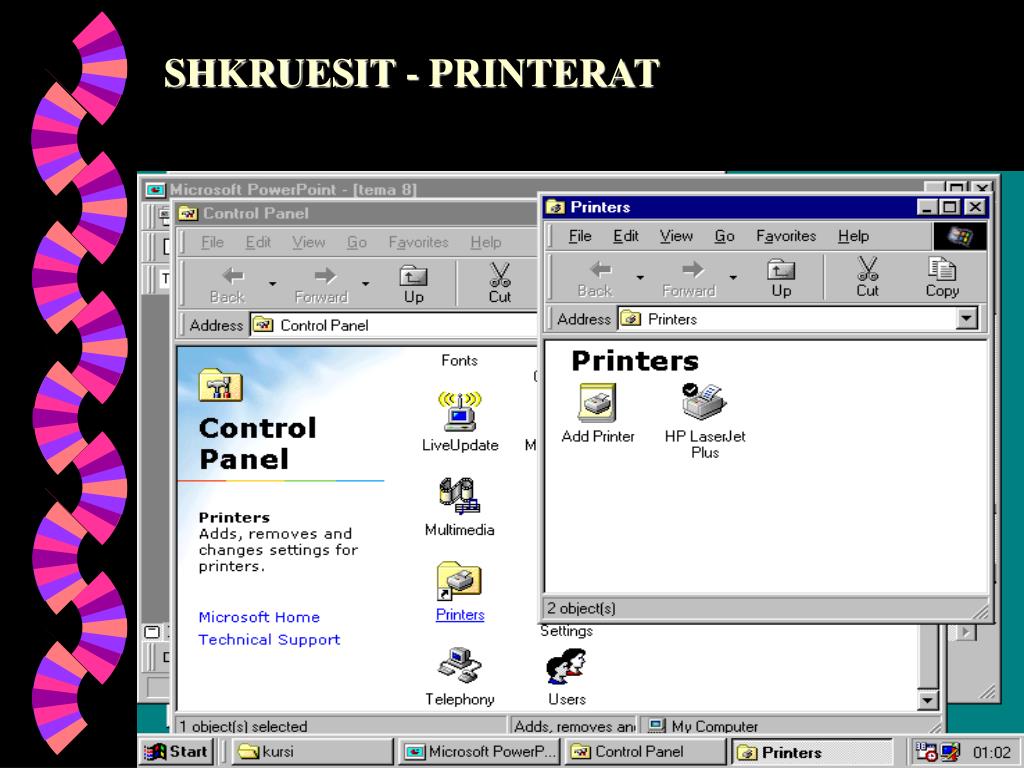Screen dimensions: 1024x768
Task: Open File menu in Printers window
Action: 580,236
